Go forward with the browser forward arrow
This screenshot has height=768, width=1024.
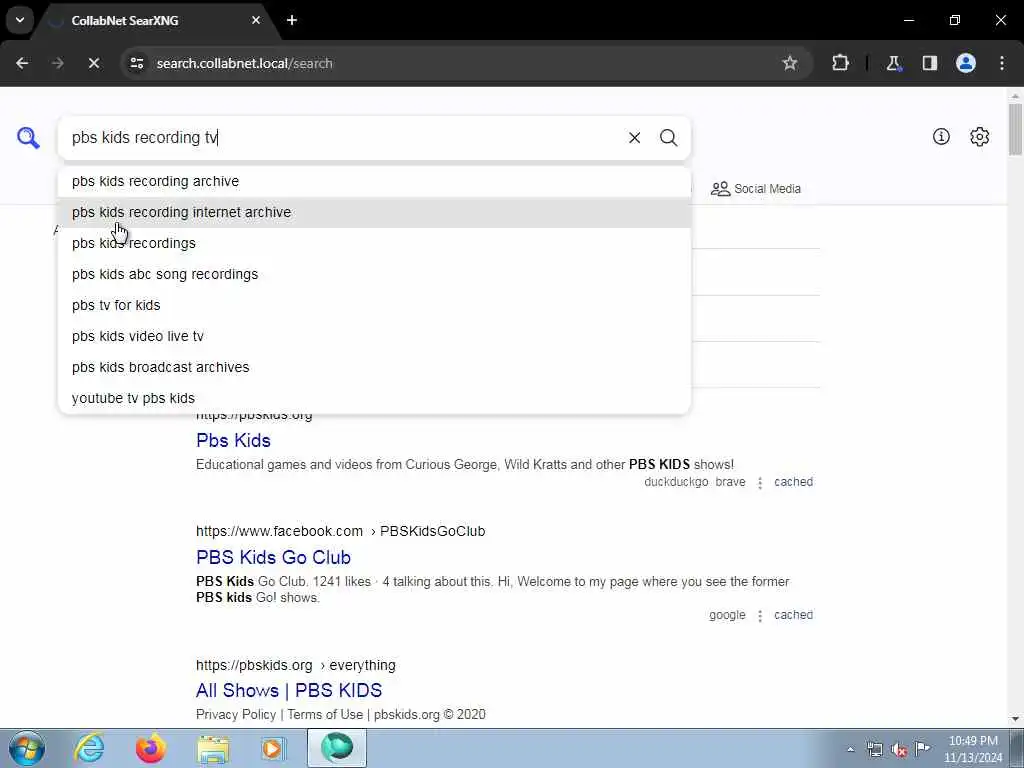57,63
